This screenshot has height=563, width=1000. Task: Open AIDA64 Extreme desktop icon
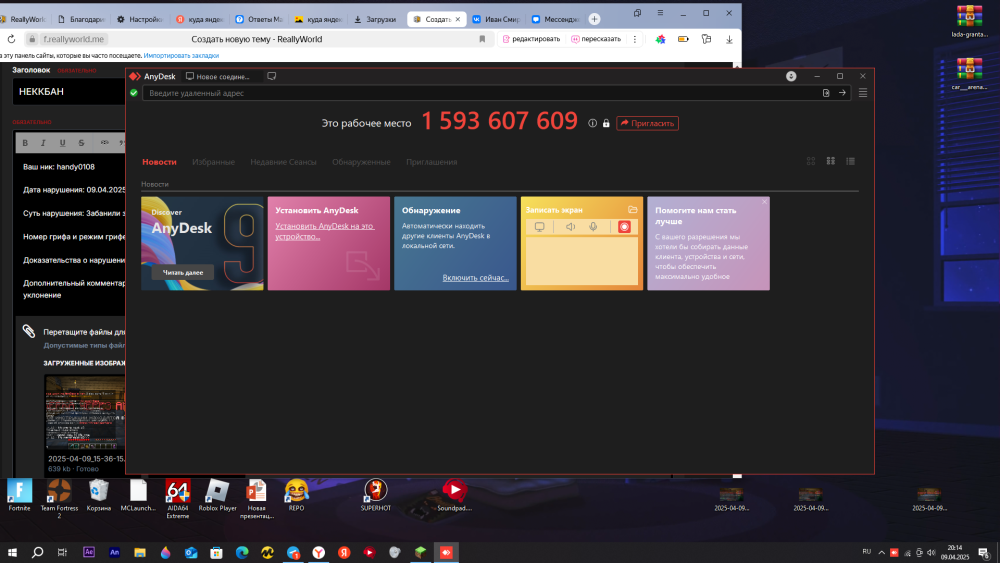click(177, 499)
